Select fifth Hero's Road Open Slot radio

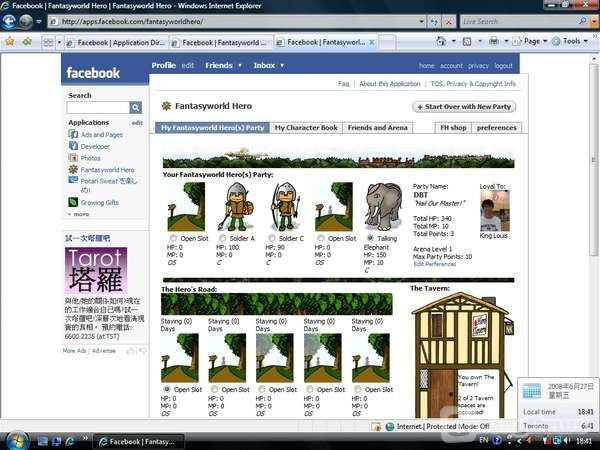(x=358, y=389)
